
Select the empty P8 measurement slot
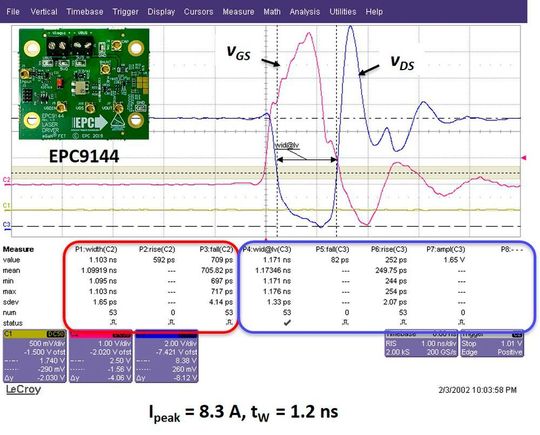point(511,249)
